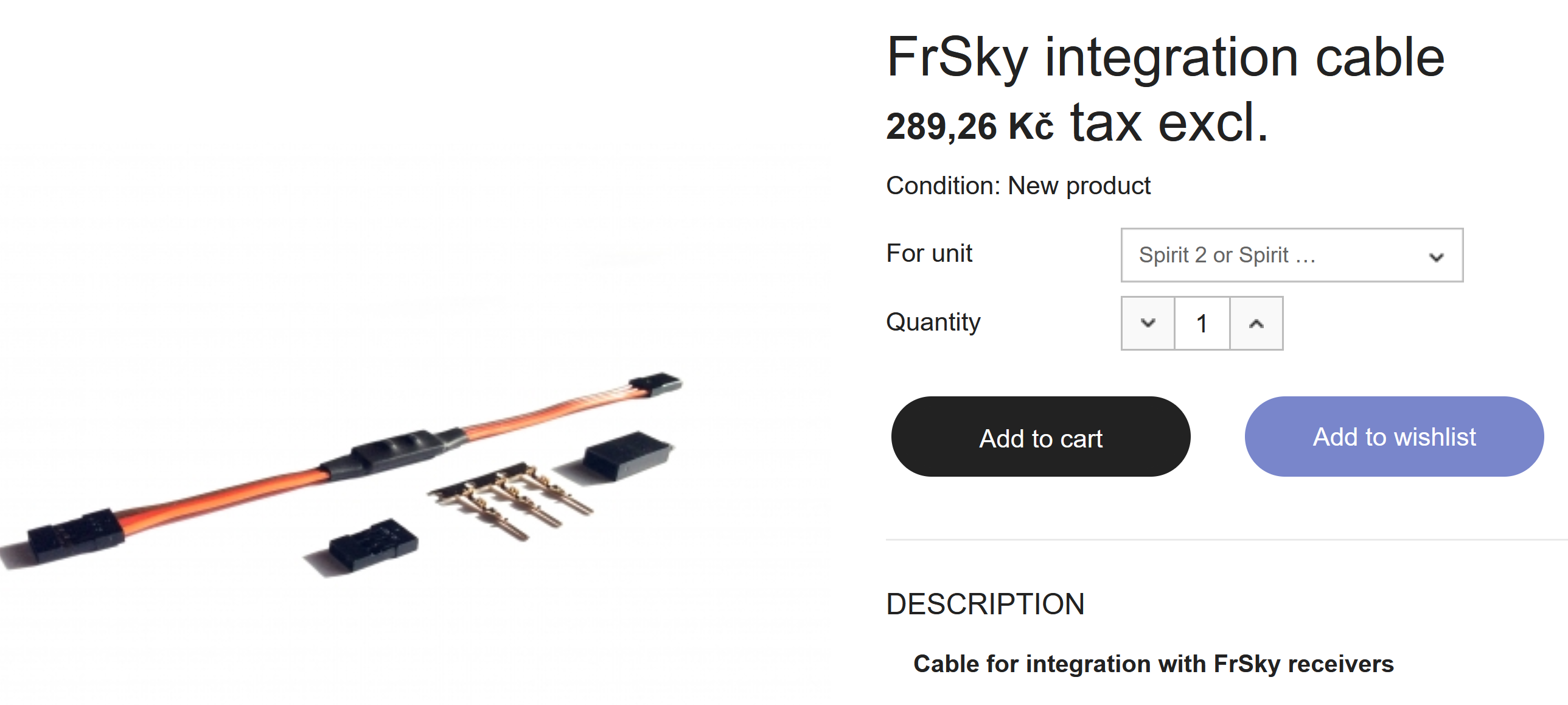Click the gold crimp pins in photo
This screenshot has width=1568, height=705.
517,499
